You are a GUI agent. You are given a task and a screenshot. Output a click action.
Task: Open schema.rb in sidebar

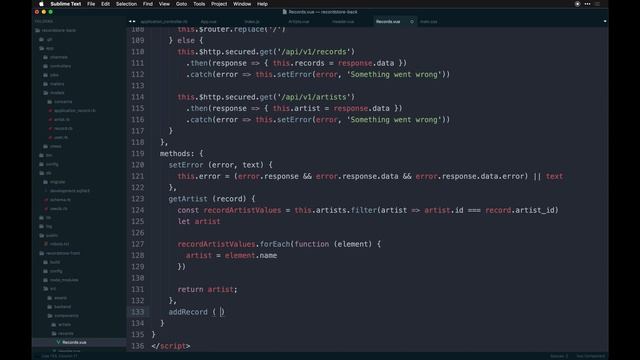58,200
